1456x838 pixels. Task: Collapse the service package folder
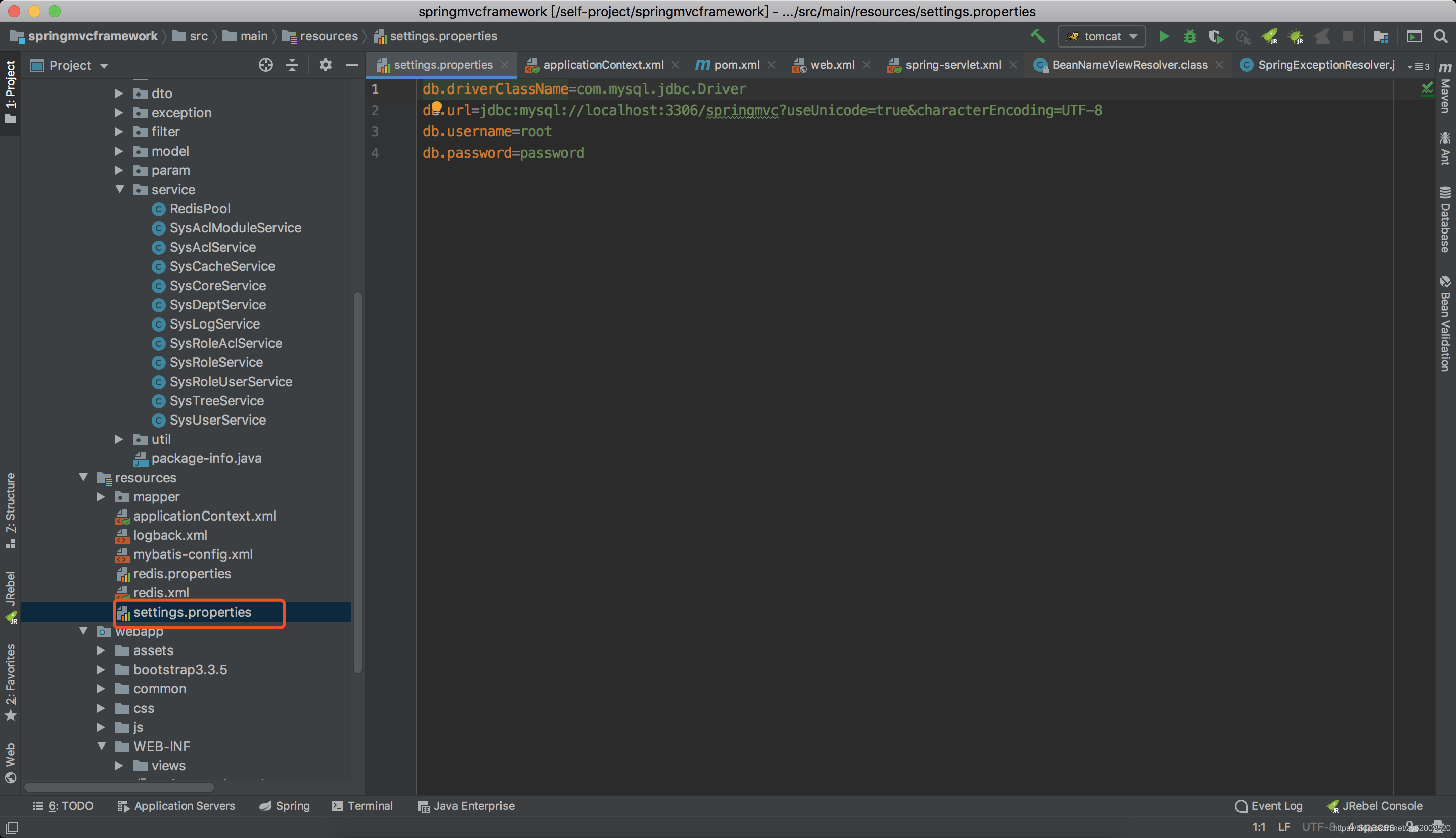coord(120,190)
